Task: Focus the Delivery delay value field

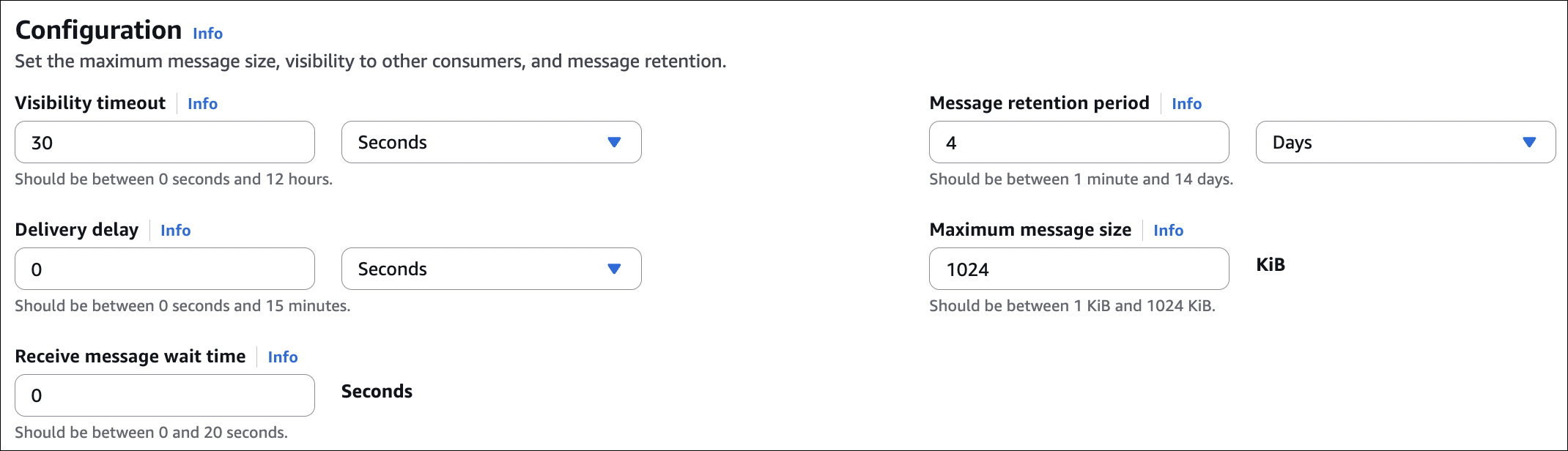Action: tap(165, 269)
